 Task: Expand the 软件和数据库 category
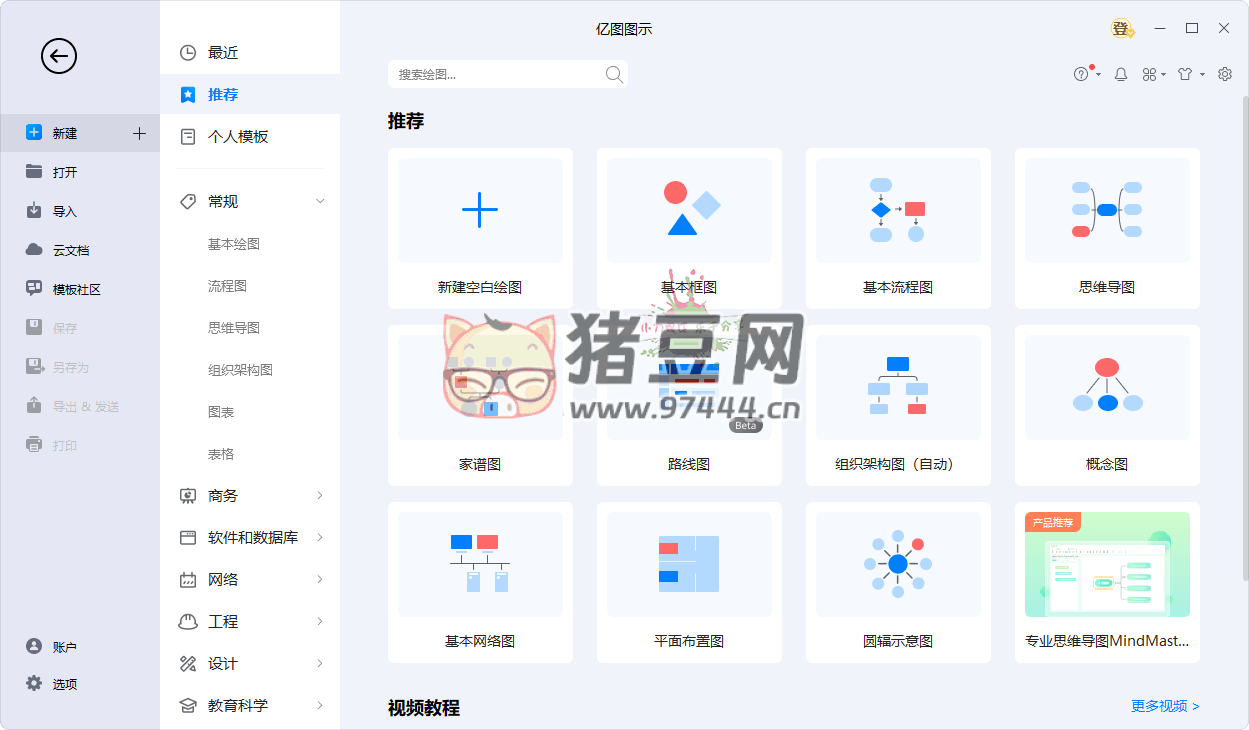tap(320, 538)
